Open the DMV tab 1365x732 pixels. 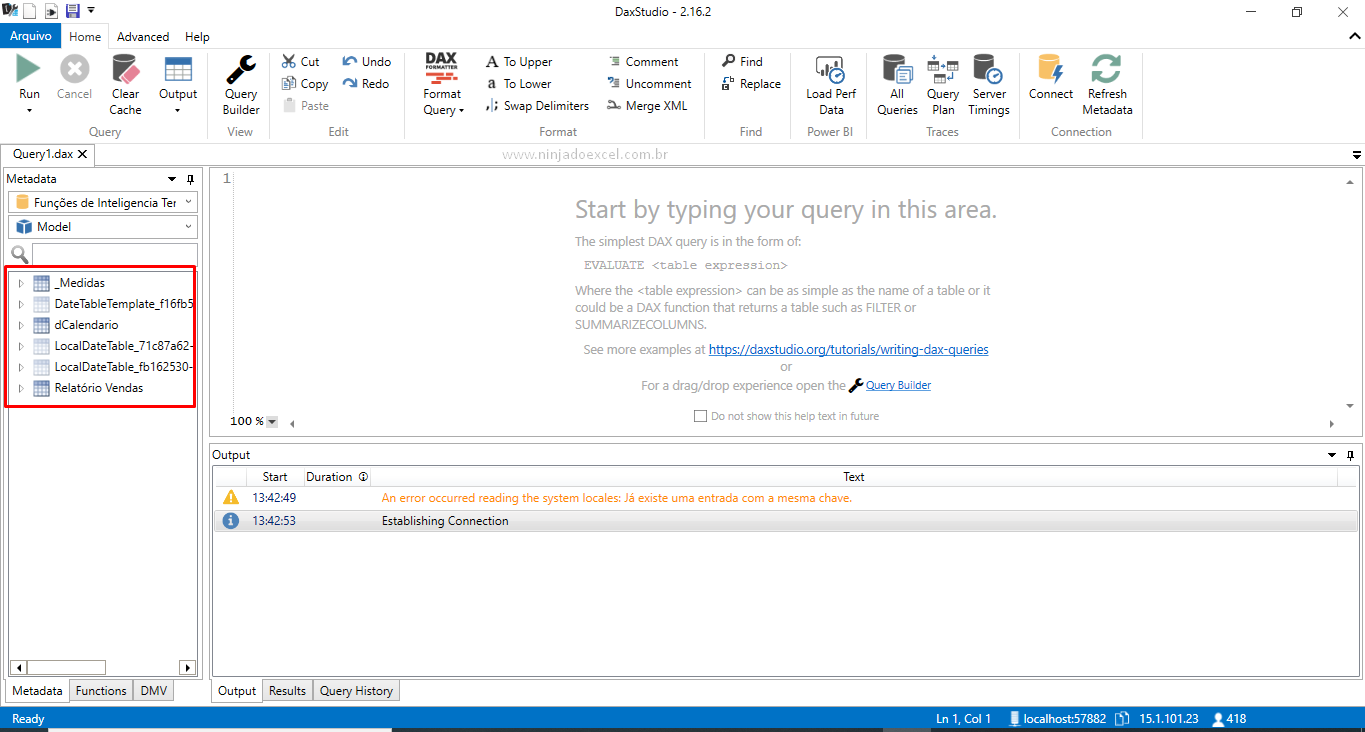[153, 691]
